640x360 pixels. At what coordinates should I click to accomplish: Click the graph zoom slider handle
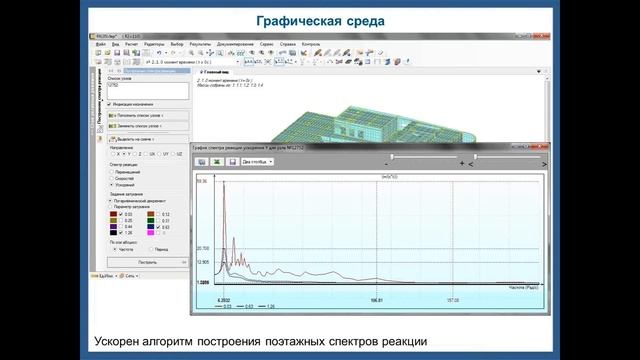coord(392,157)
